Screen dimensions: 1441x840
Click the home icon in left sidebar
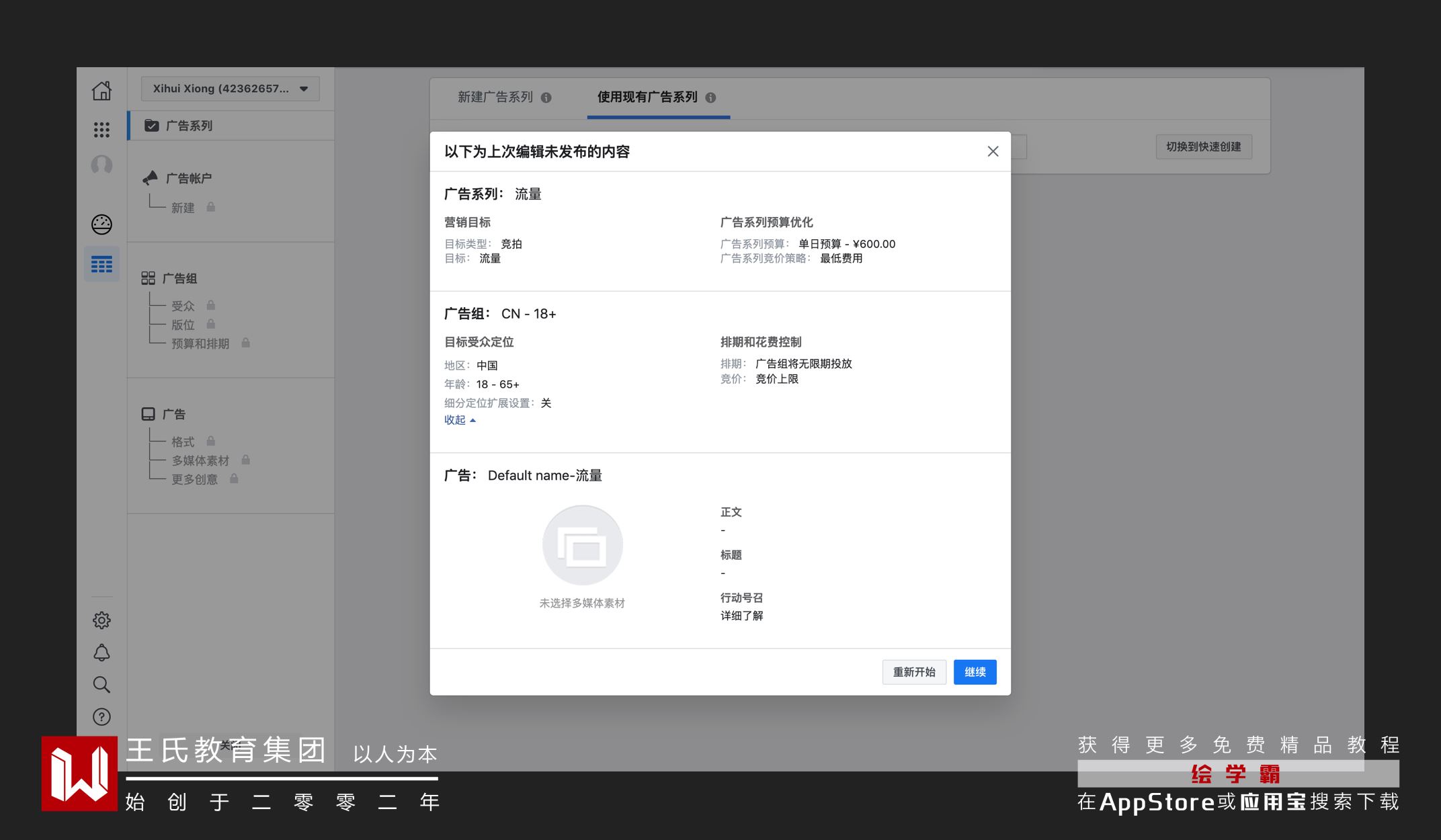101,91
